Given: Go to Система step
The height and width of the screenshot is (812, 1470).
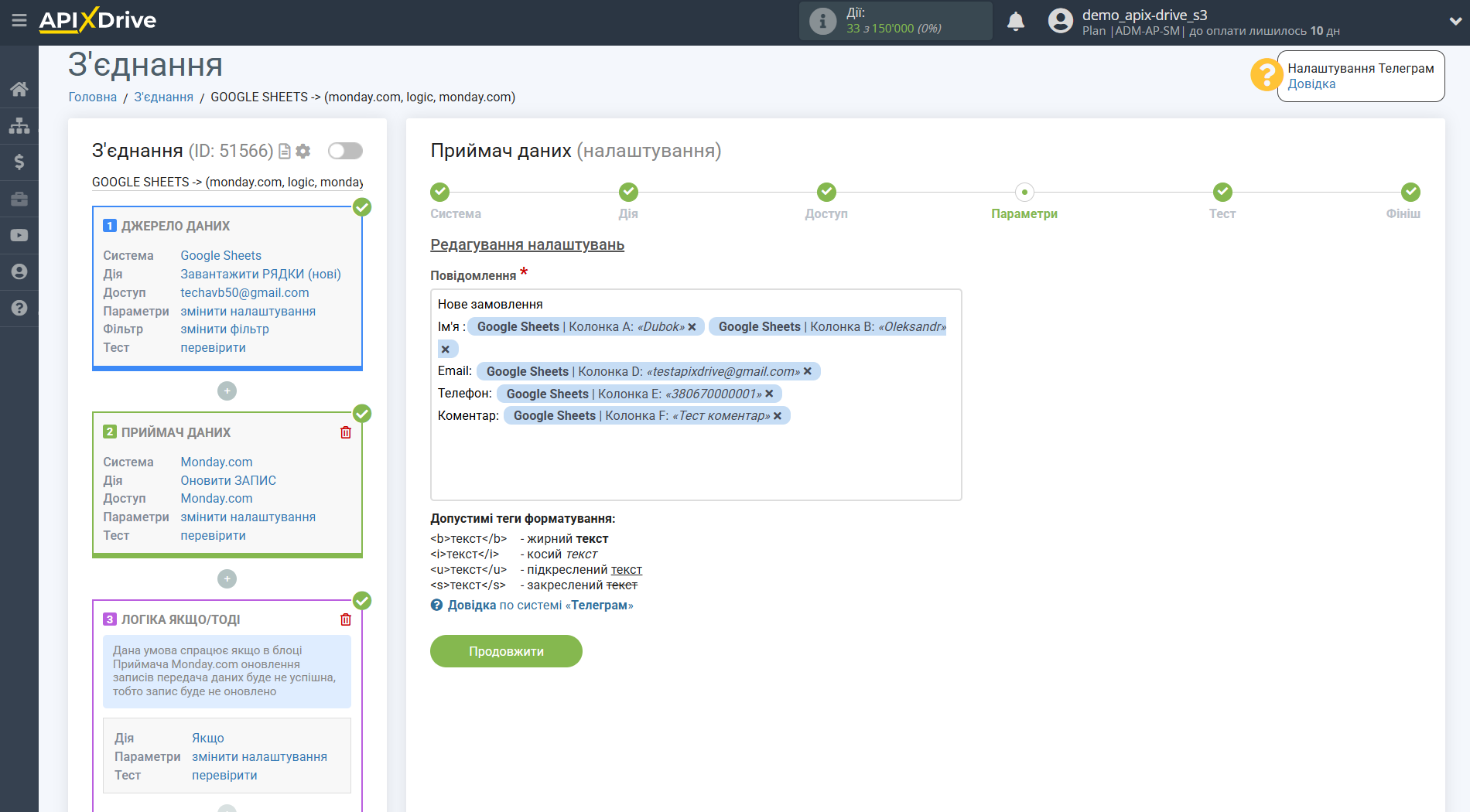Looking at the screenshot, I should 440,192.
